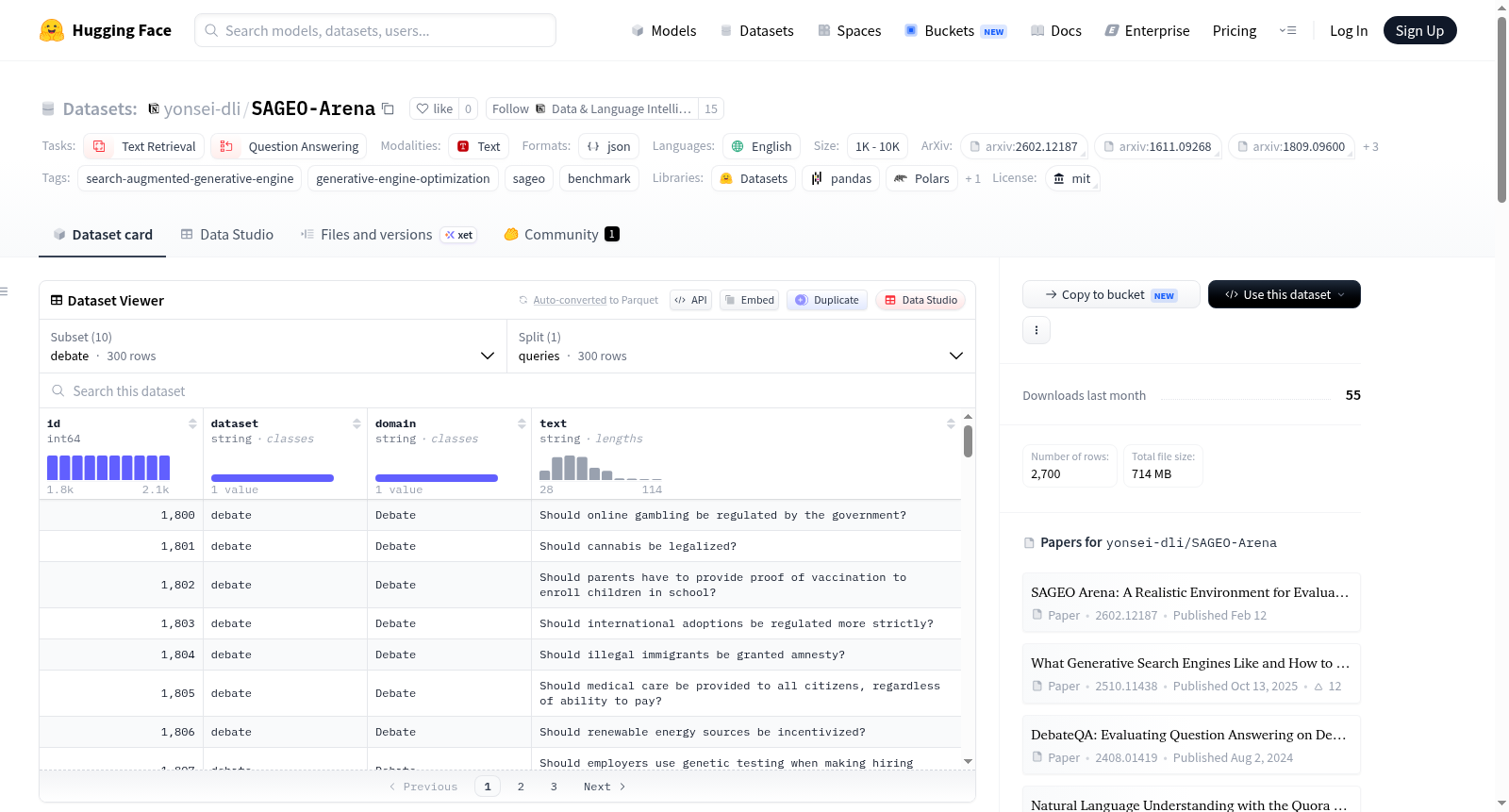
Task: Open the yonsei-dli organization link
Action: [202, 108]
